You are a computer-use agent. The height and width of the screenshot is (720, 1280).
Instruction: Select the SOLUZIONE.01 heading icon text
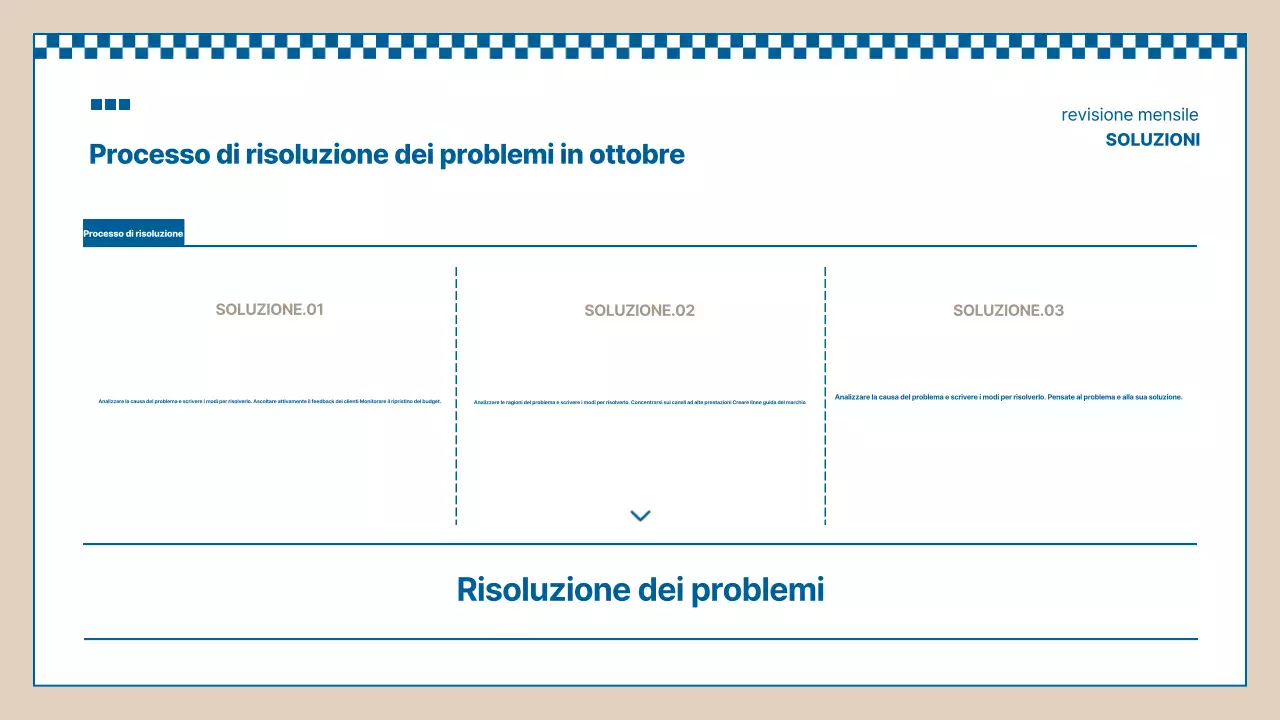269,310
